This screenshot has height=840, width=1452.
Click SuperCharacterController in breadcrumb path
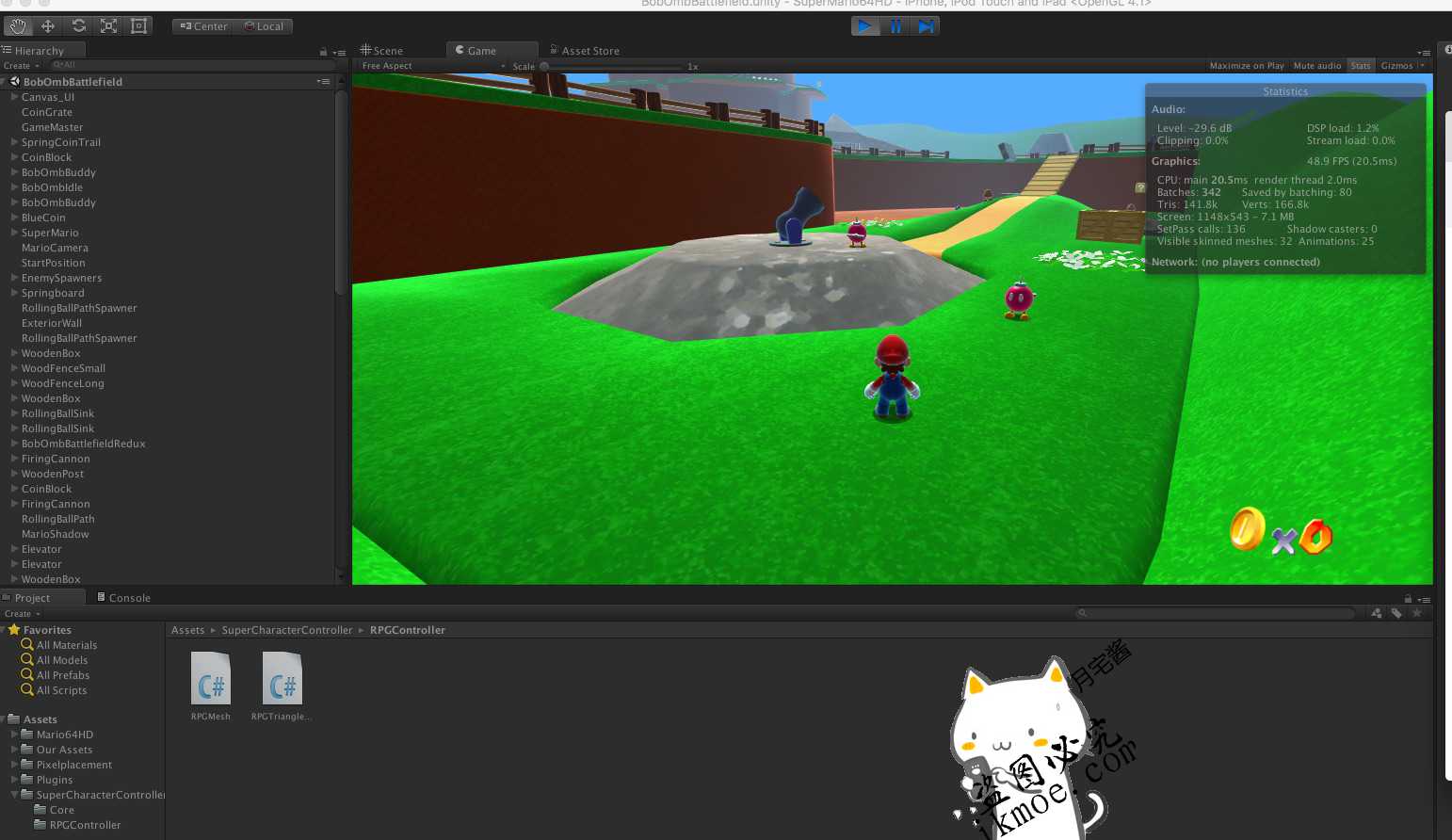[287, 630]
